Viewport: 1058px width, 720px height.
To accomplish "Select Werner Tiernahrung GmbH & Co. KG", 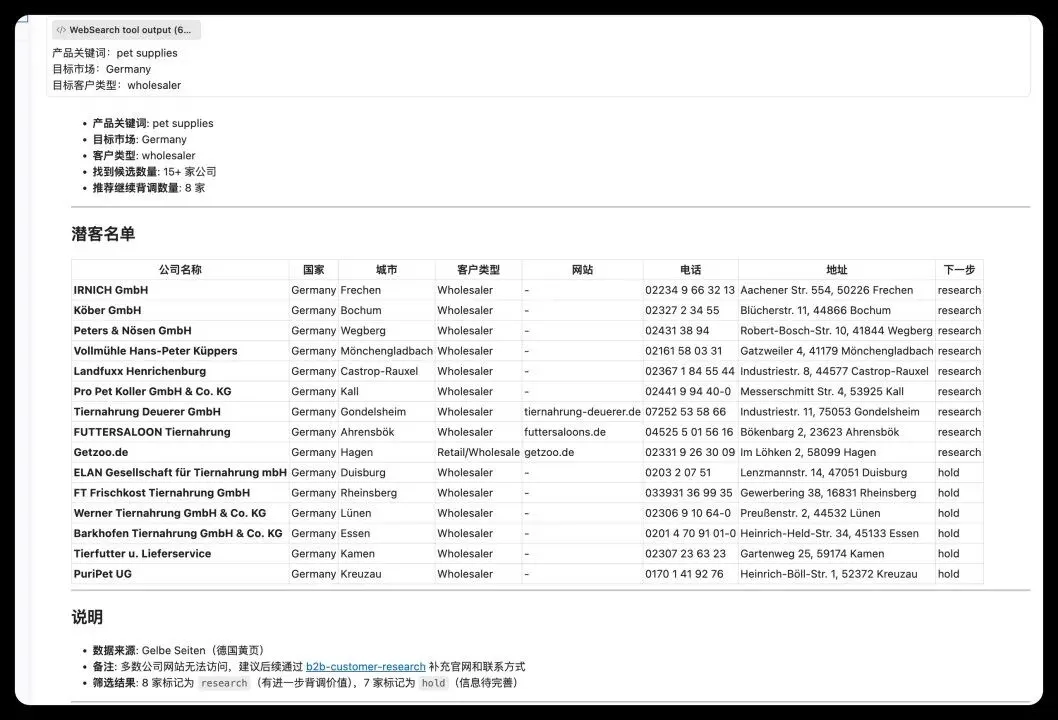I will tap(170, 513).
